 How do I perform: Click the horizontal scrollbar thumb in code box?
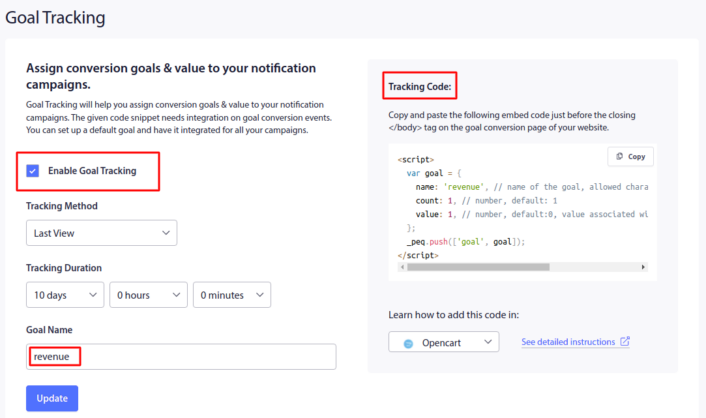[x=478, y=267]
